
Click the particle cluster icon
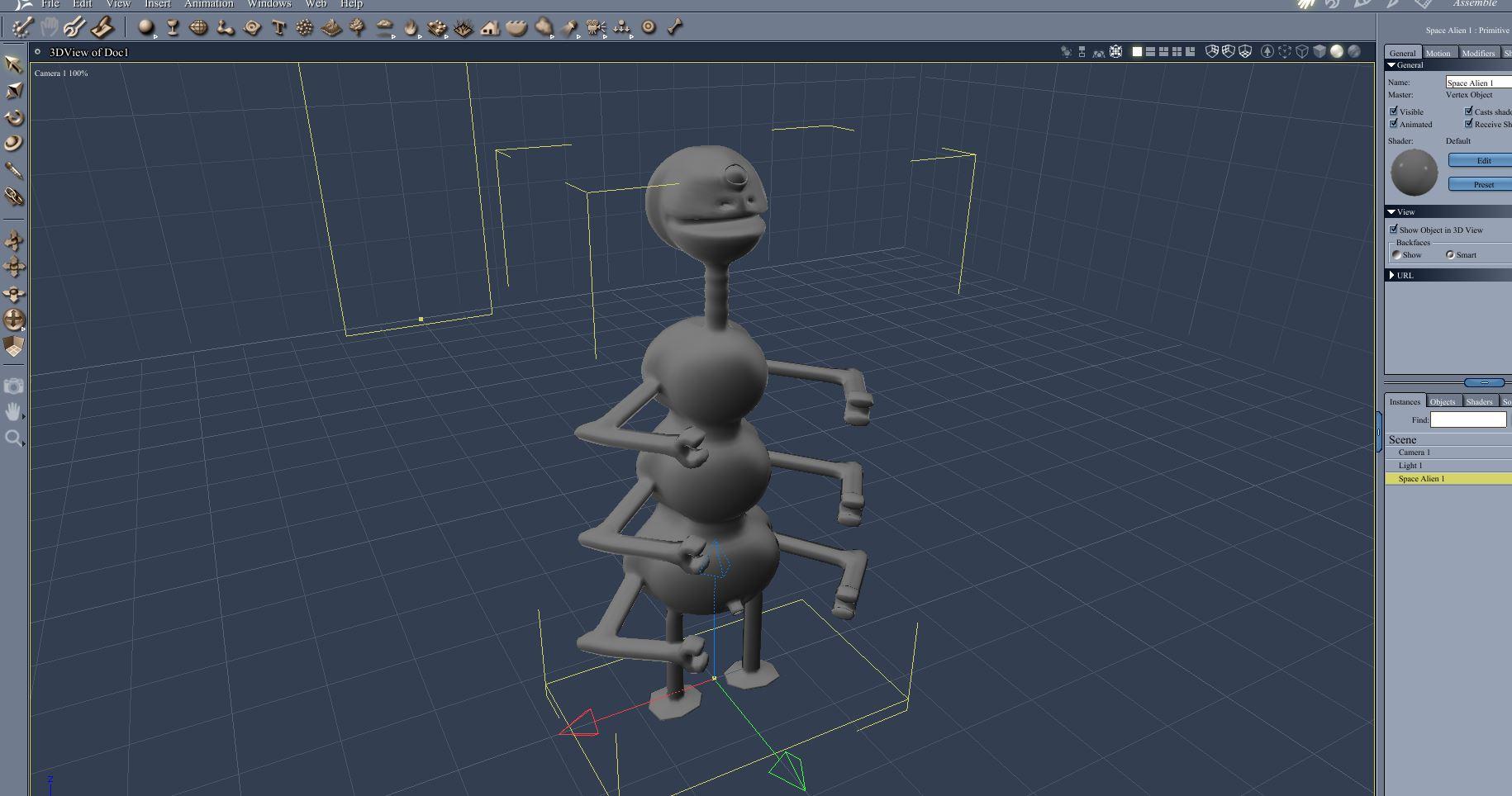click(304, 27)
